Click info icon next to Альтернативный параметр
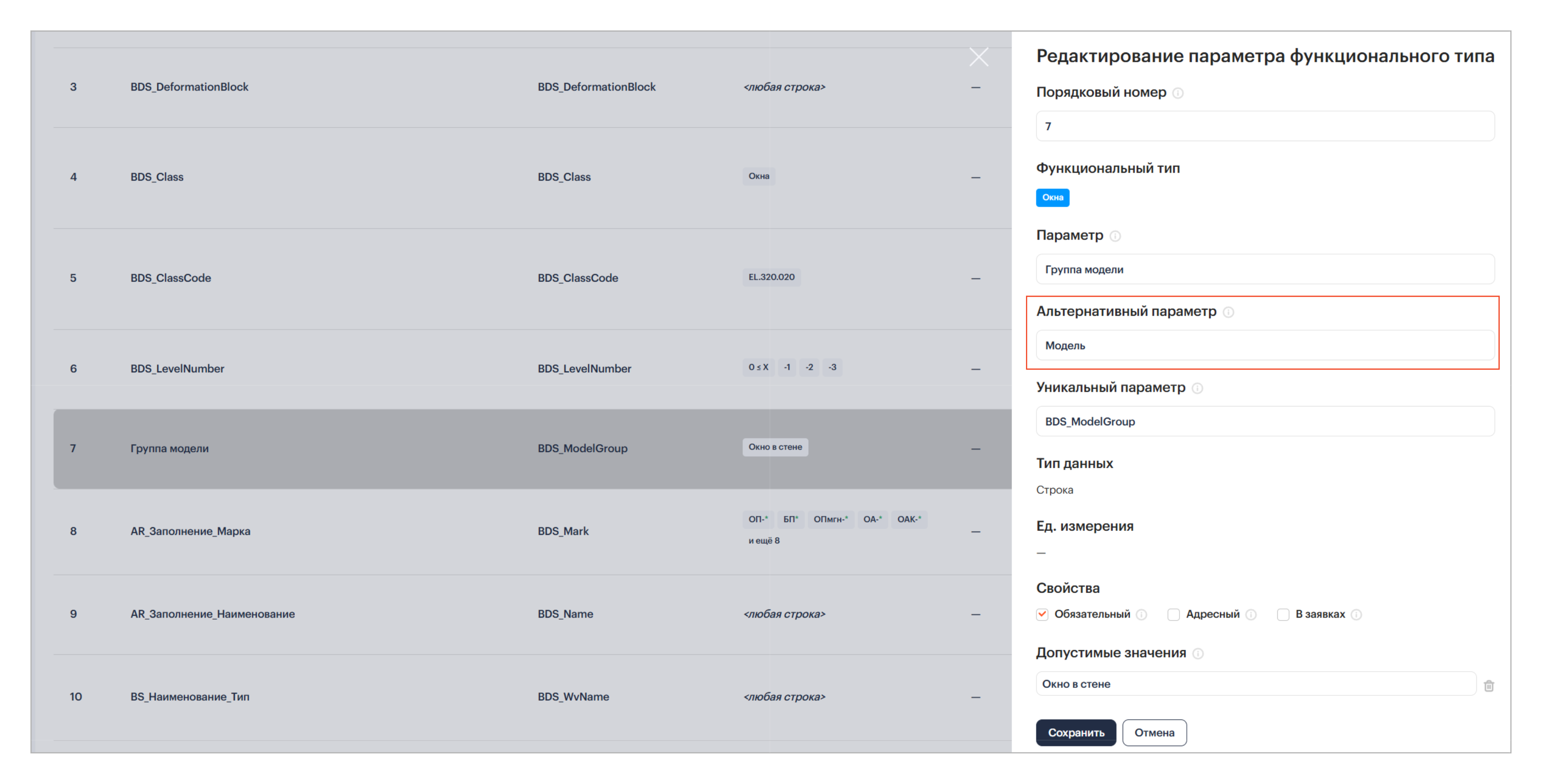 point(1228,312)
